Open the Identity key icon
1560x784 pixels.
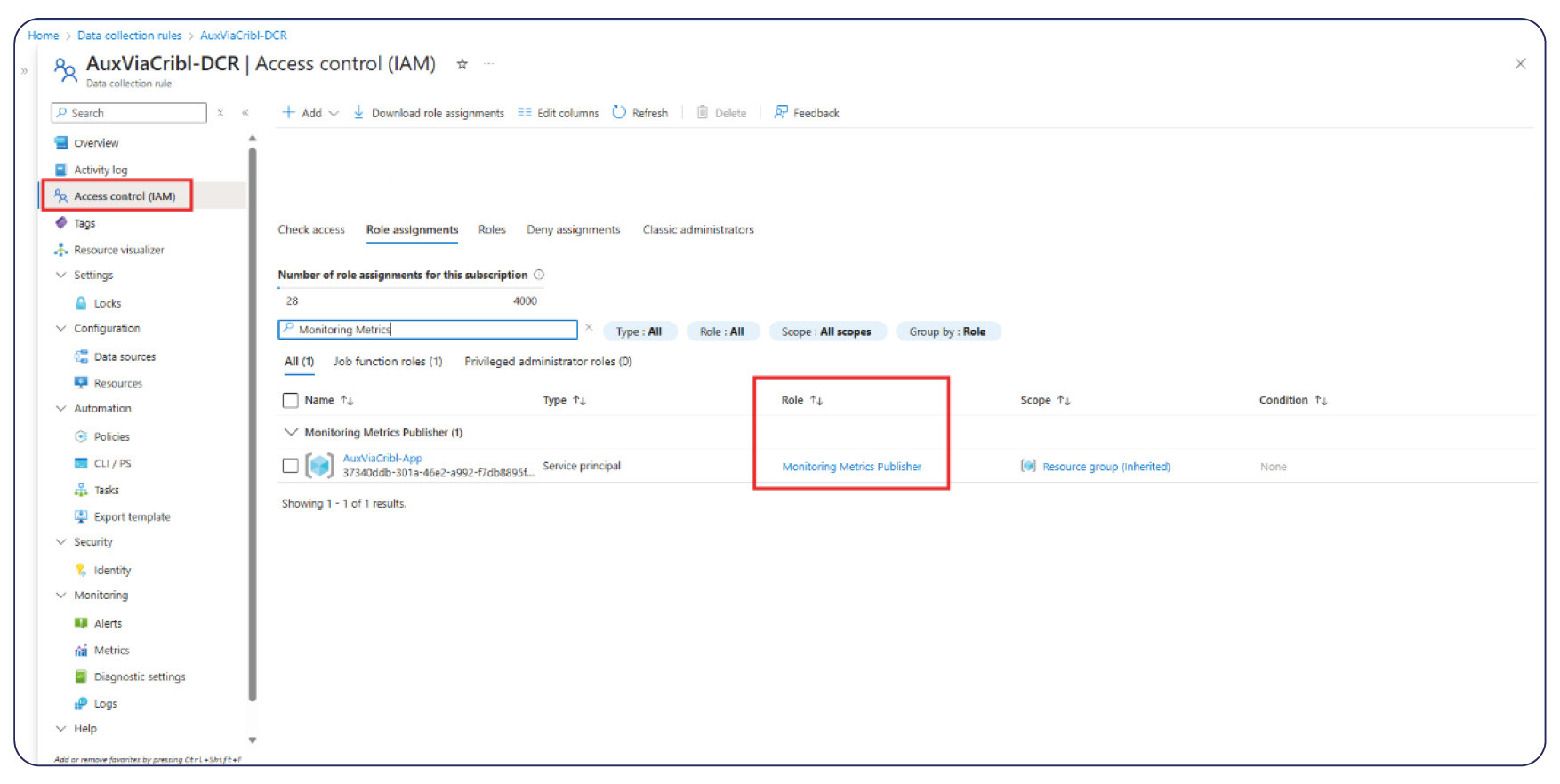(81, 570)
